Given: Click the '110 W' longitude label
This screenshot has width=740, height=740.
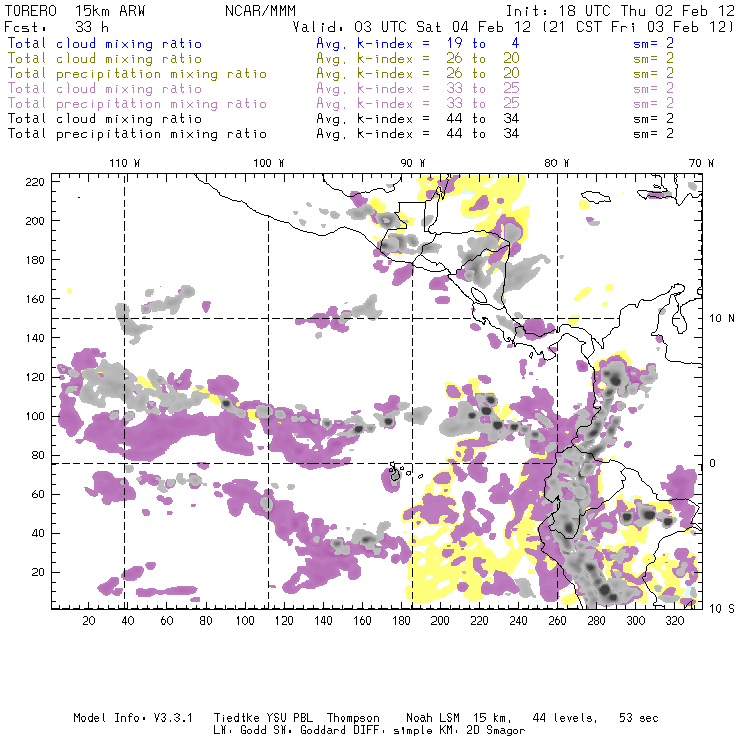Looking at the screenshot, I should [125, 163].
